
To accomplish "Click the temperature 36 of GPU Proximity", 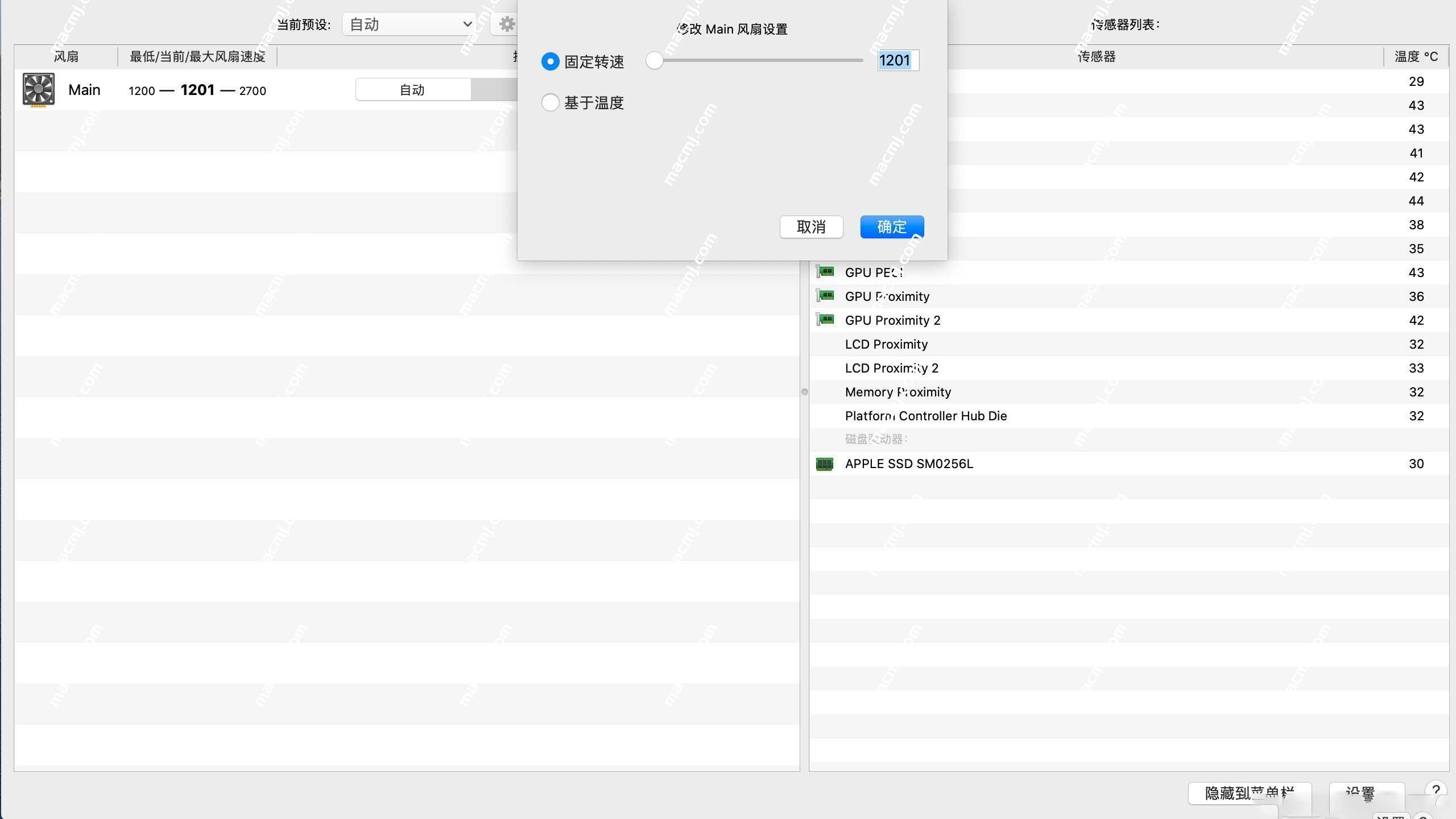I will 1416,296.
